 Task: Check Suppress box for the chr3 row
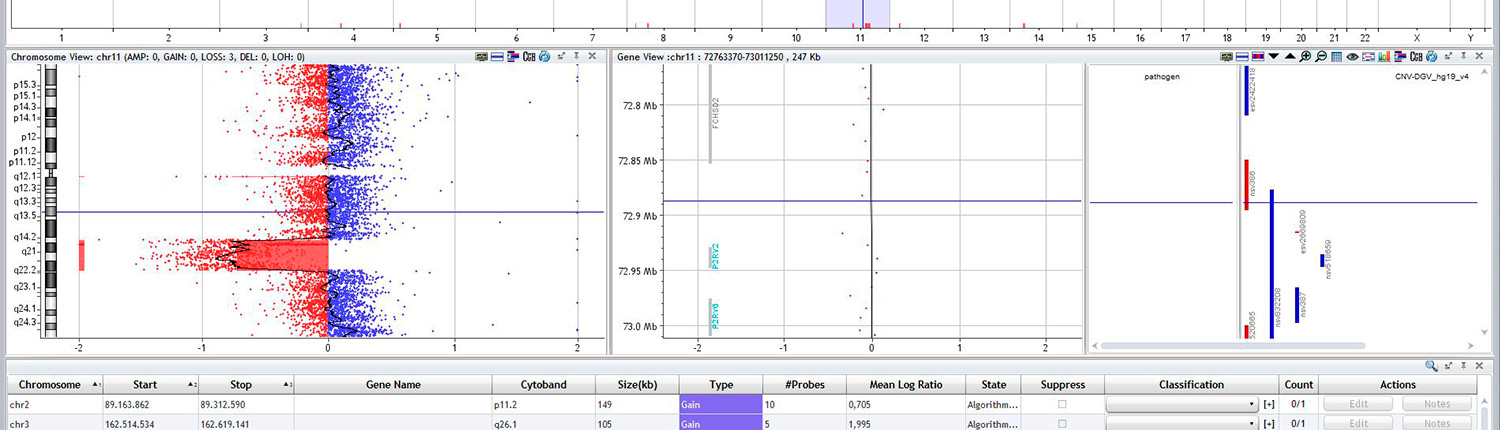(x=1062, y=424)
